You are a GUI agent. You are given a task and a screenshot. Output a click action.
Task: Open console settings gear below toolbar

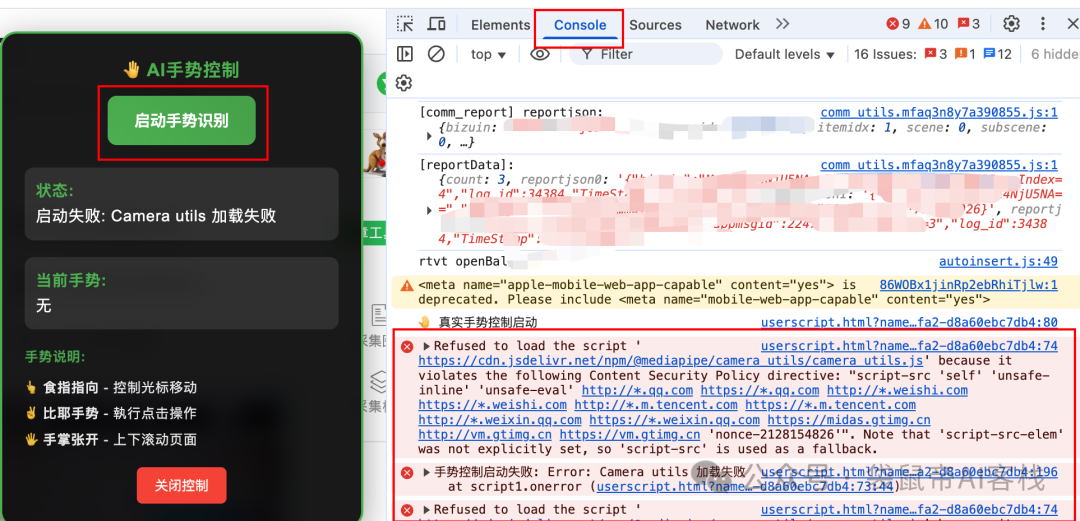[404, 83]
